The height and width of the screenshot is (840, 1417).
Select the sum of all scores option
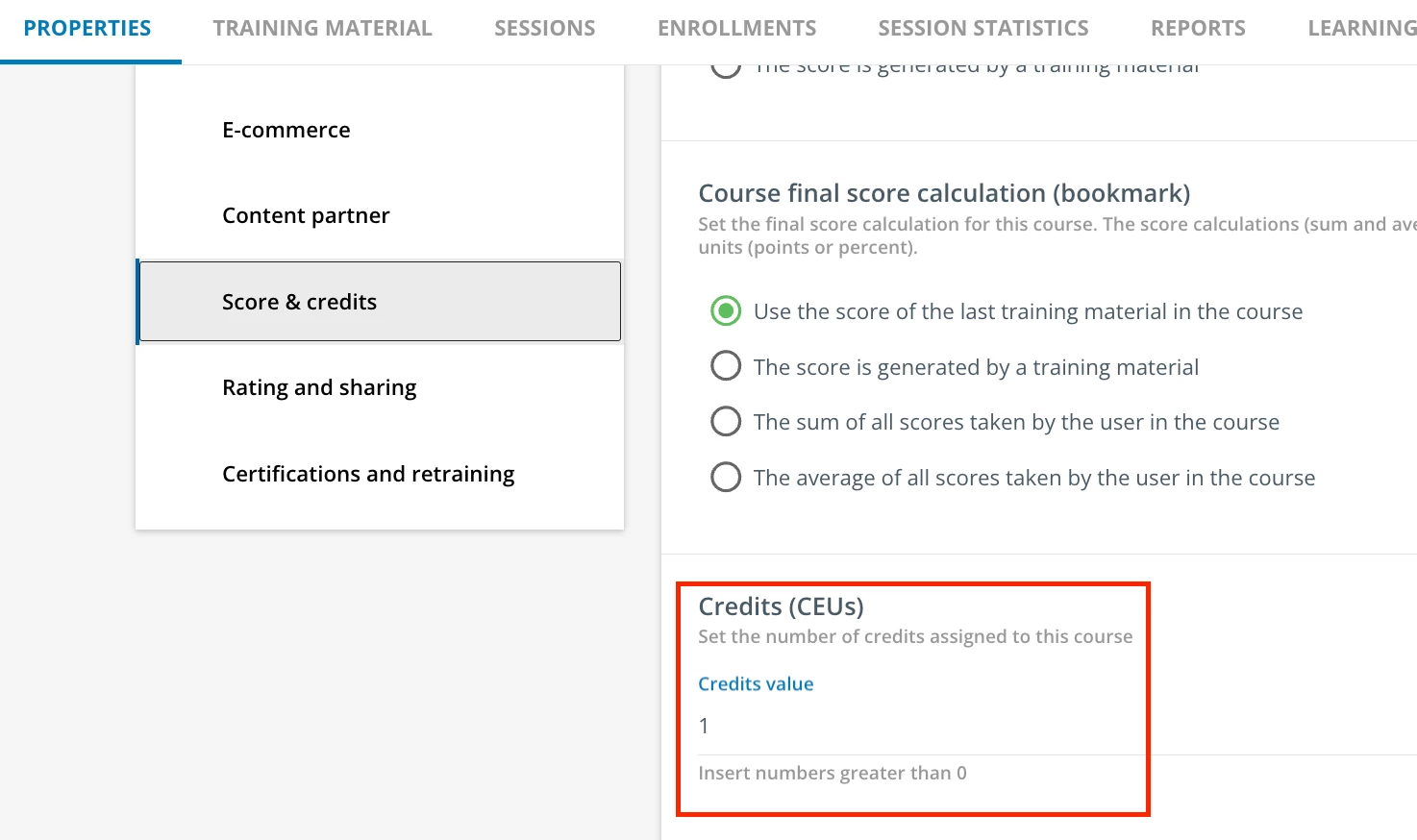[x=726, y=422]
